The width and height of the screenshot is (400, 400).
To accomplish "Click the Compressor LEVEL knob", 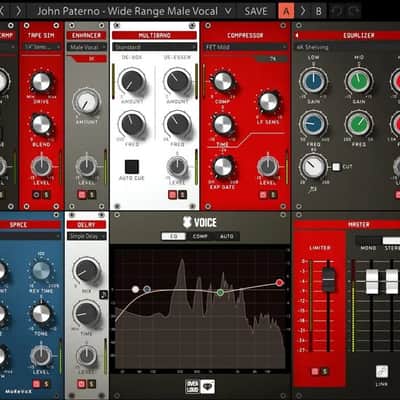I will pyautogui.click(x=268, y=166).
